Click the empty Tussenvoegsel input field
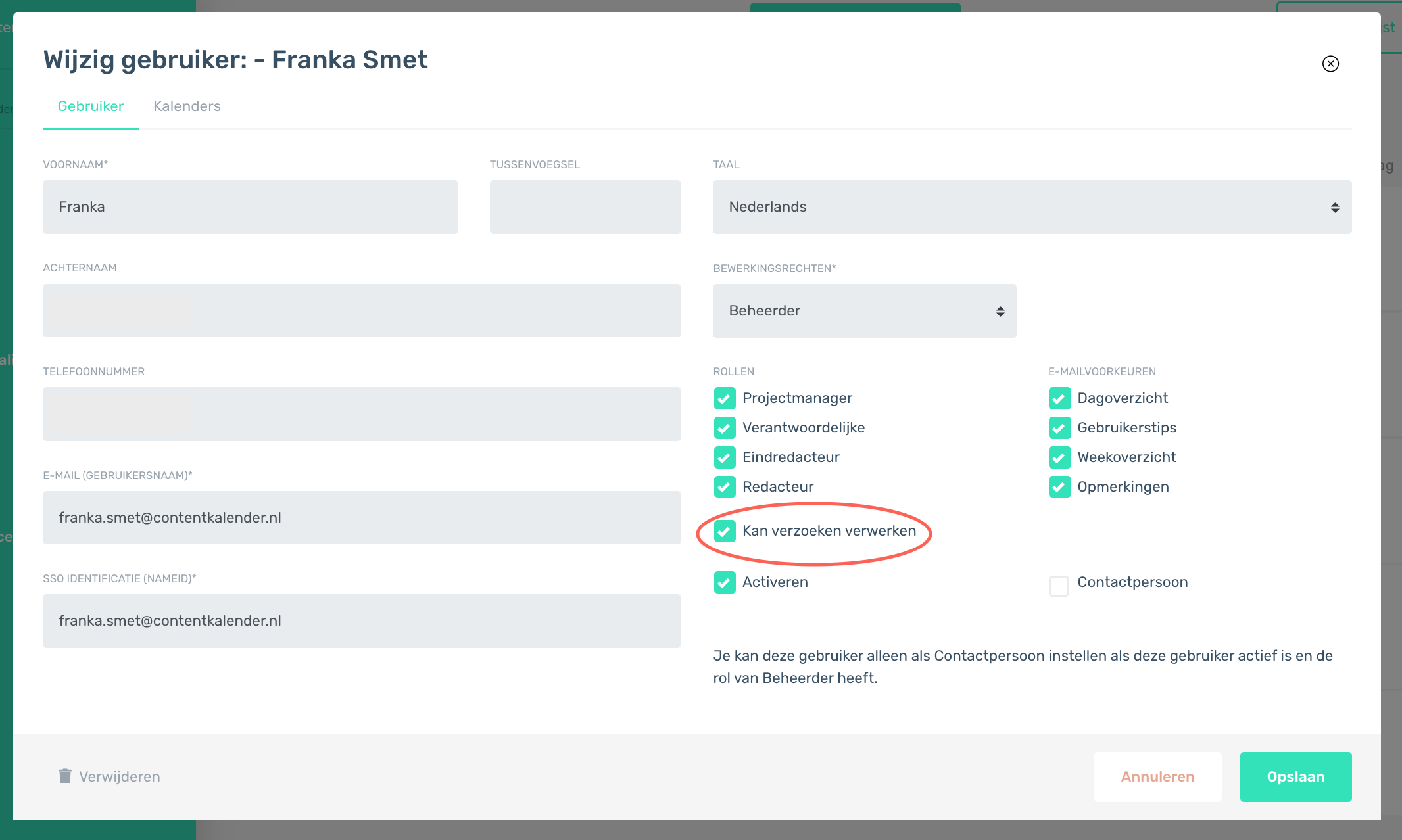The width and height of the screenshot is (1402, 840). (x=585, y=207)
